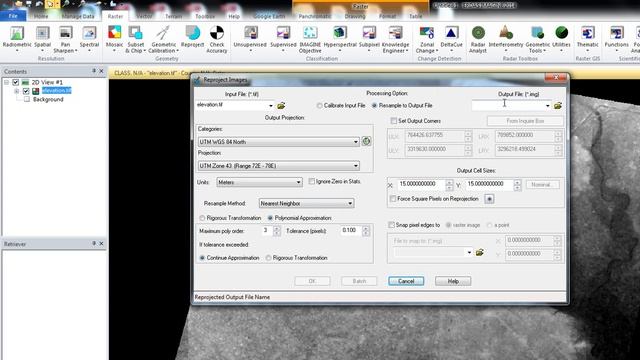
Task: Open Supervised classification
Action: pyautogui.click(x=283, y=39)
